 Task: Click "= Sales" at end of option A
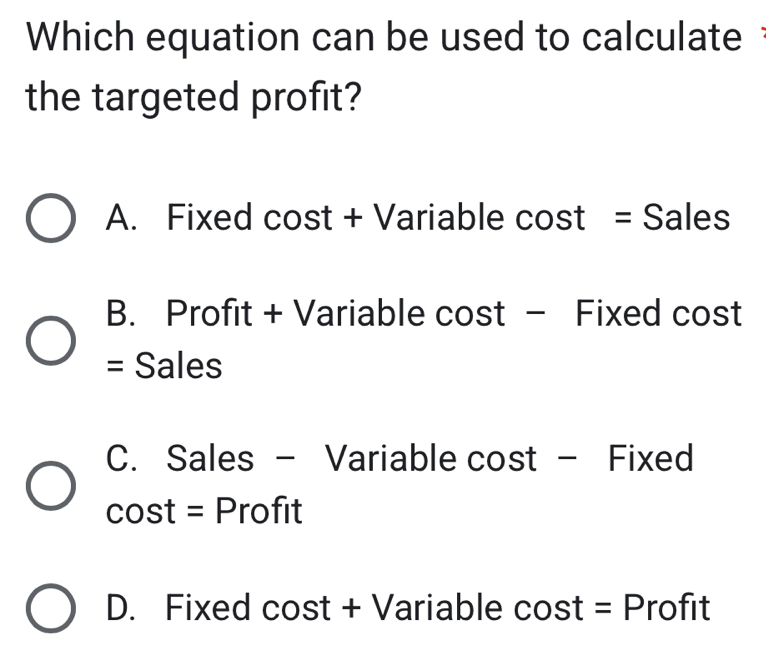pyautogui.click(x=671, y=217)
